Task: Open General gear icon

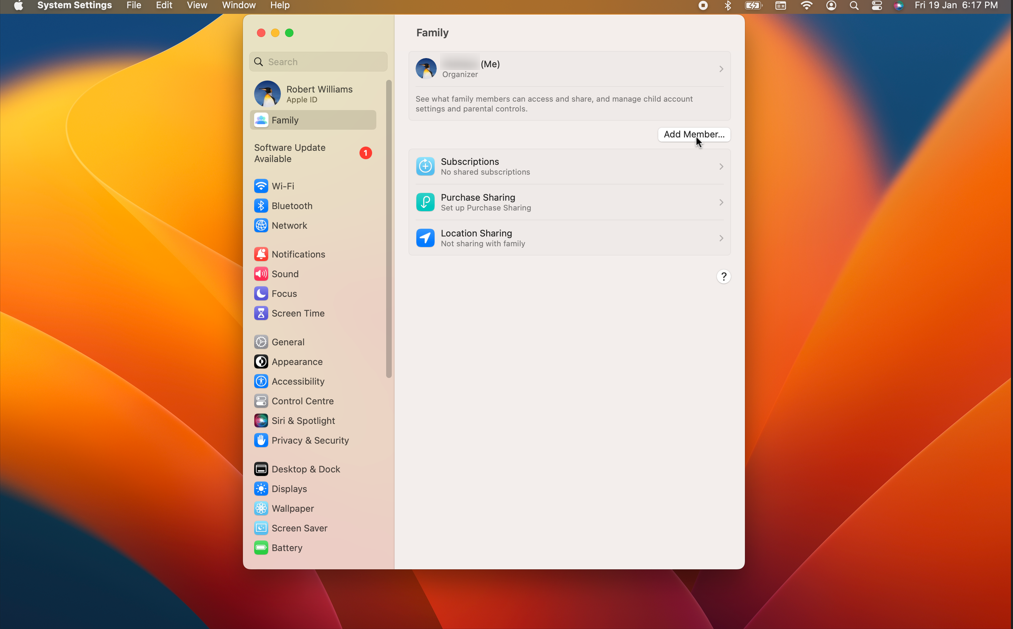Action: click(x=261, y=342)
